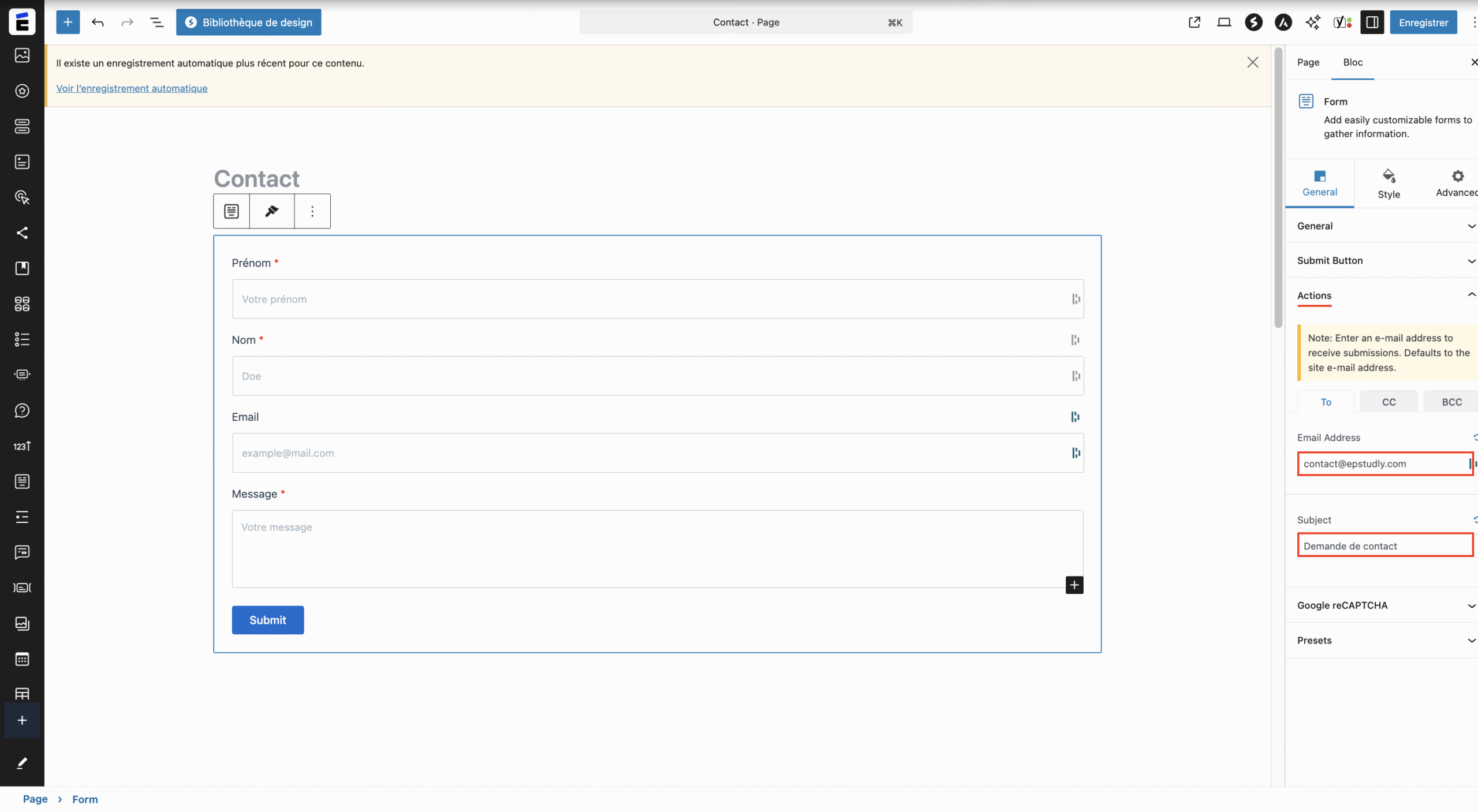Switch to the Page sidebar tab
Image resolution: width=1478 pixels, height=812 pixels.
1308,62
